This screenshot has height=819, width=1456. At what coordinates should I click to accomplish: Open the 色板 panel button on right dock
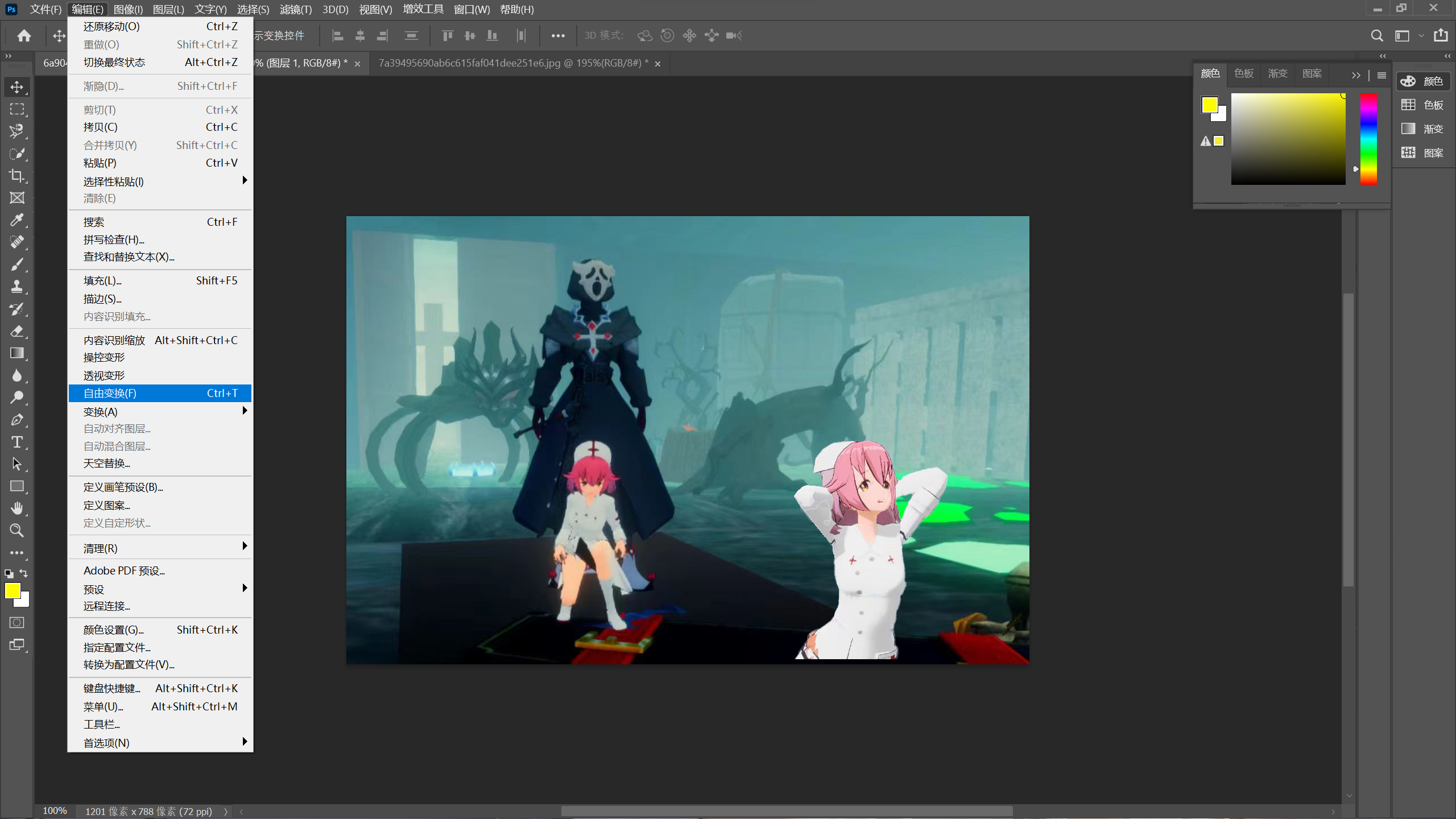coord(1424,105)
